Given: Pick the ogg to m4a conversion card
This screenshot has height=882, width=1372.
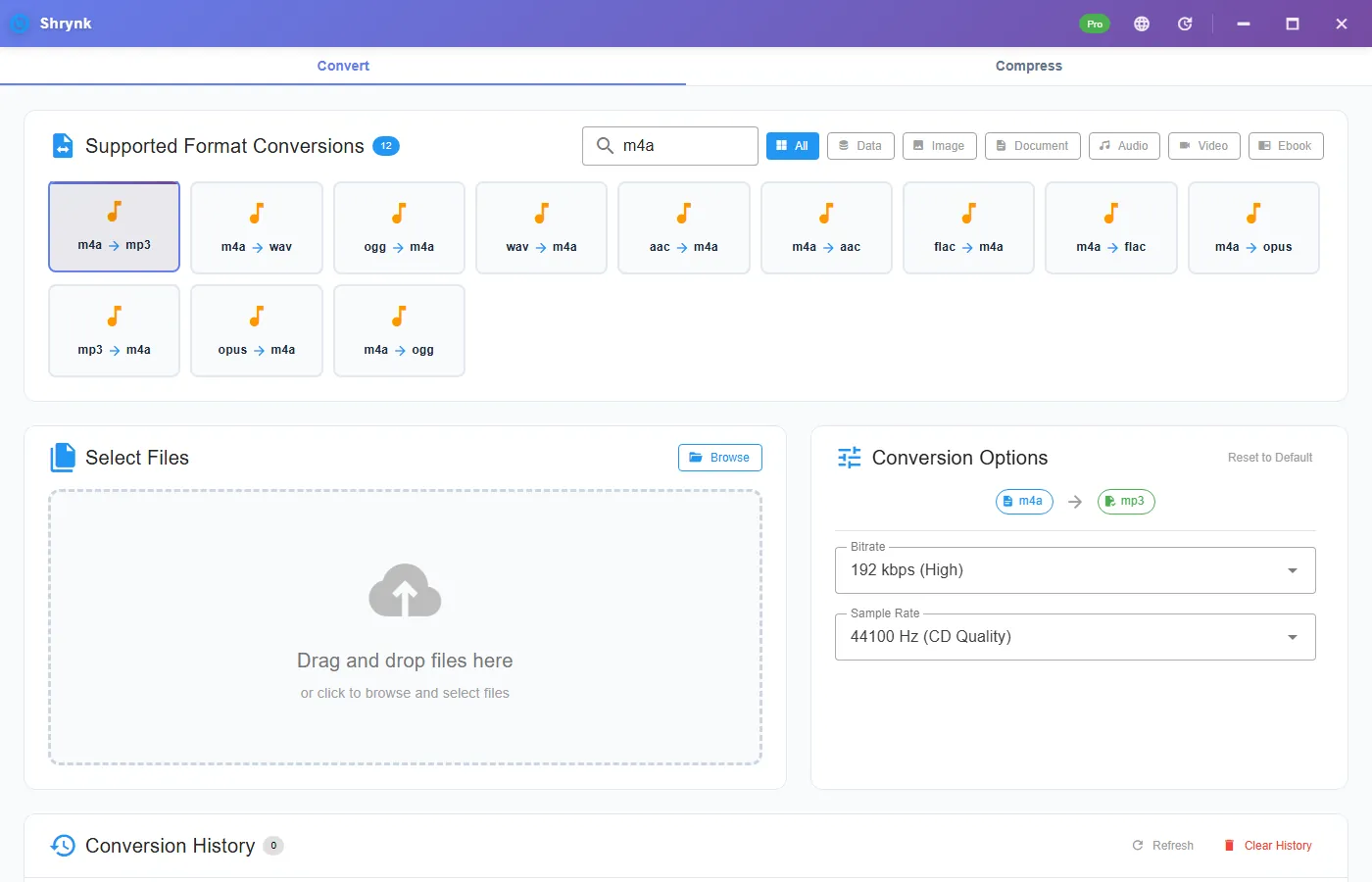Looking at the screenshot, I should [x=399, y=227].
